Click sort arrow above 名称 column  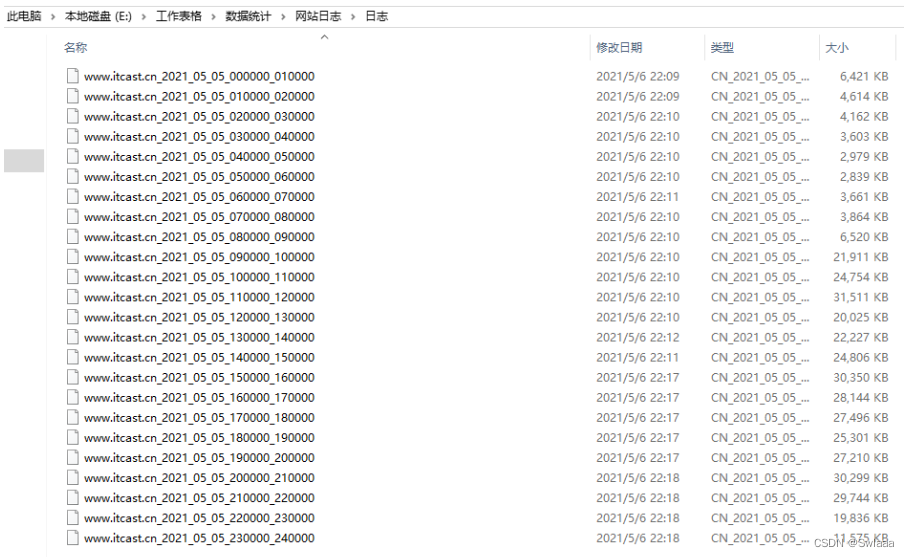point(325,37)
